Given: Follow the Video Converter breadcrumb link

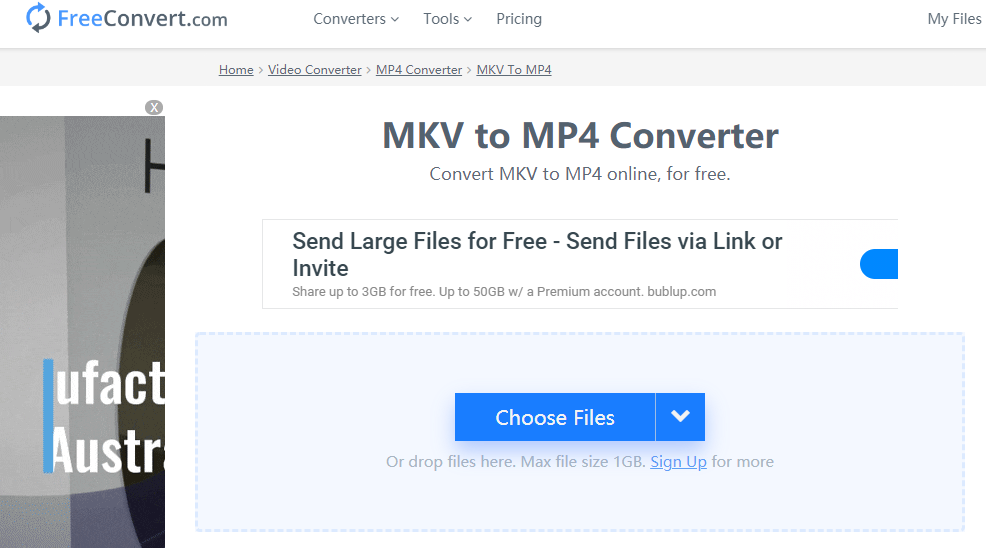Looking at the screenshot, I should [315, 70].
